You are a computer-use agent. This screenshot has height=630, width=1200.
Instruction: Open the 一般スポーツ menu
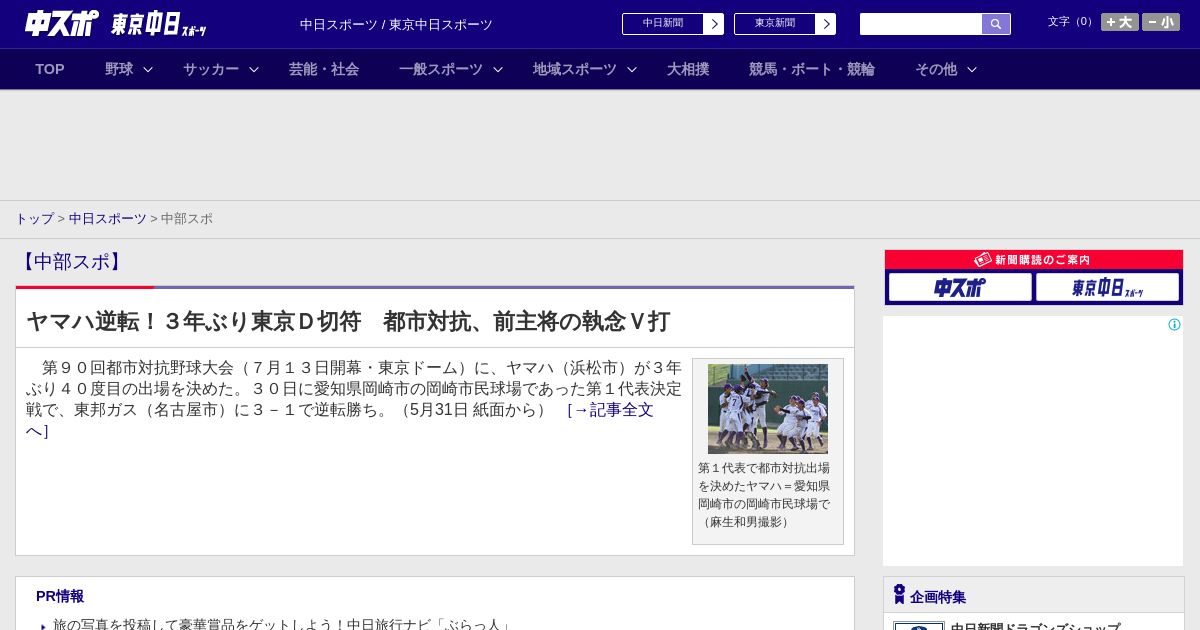click(x=441, y=69)
